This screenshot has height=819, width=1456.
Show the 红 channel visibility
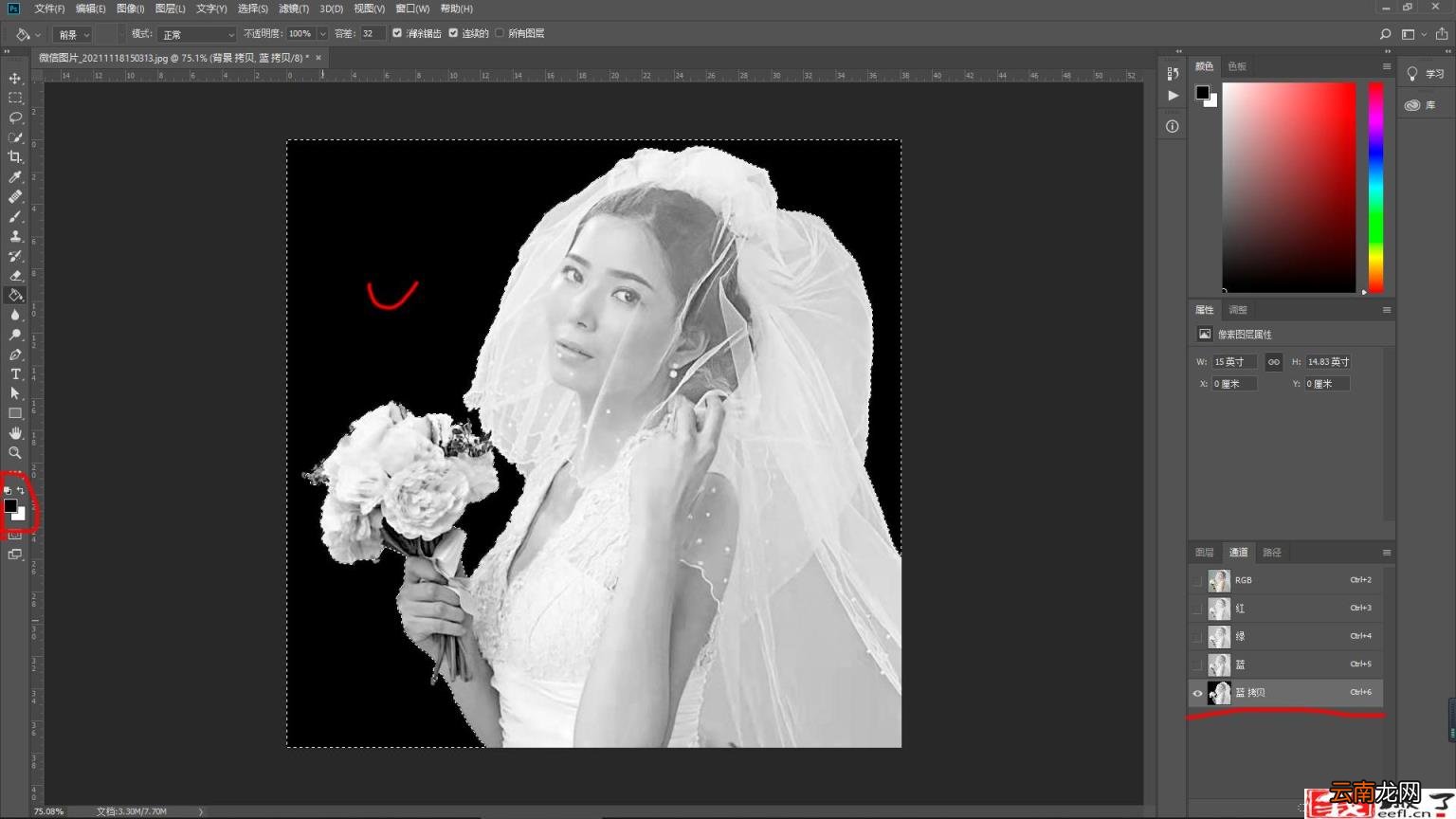point(1197,609)
